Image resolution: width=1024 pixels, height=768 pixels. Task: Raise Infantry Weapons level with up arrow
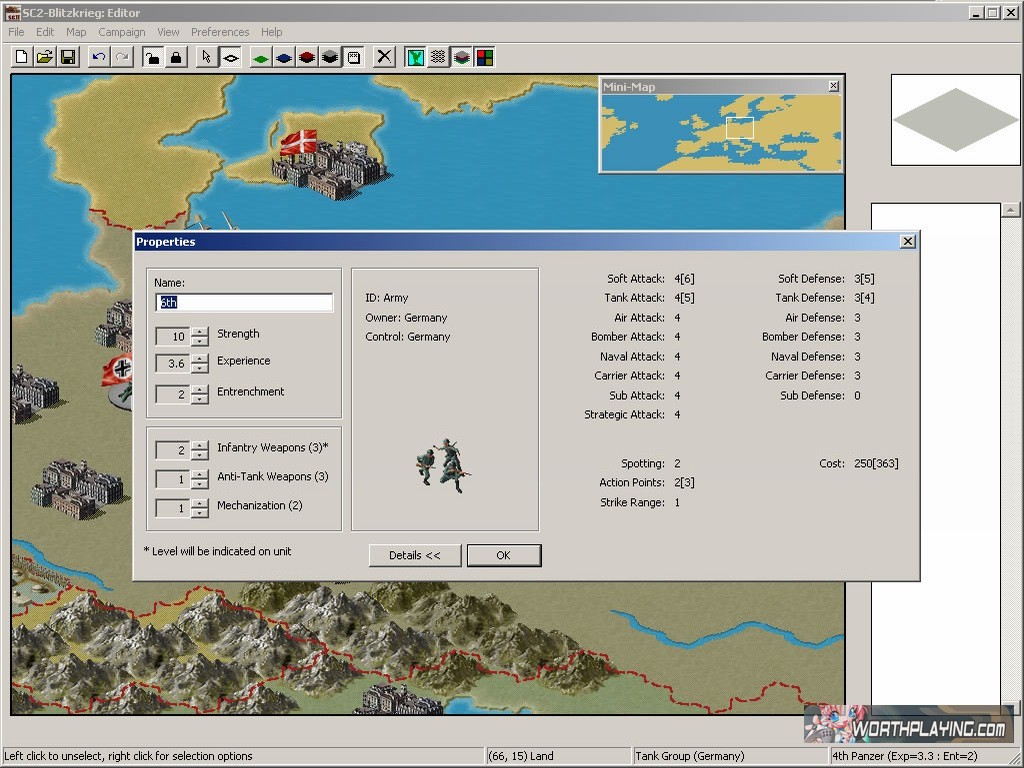pos(200,445)
